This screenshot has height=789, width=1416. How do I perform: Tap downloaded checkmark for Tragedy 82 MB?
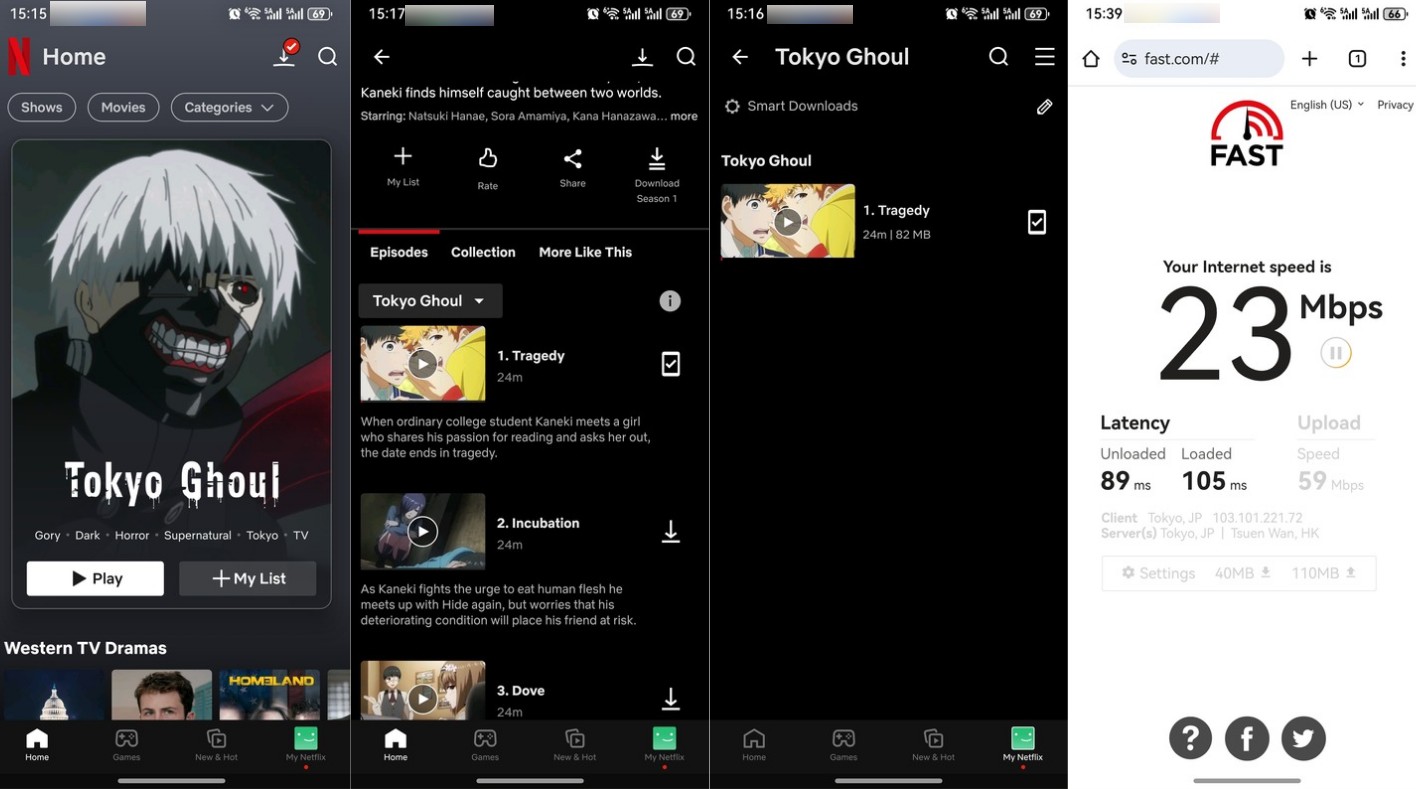click(x=1037, y=222)
